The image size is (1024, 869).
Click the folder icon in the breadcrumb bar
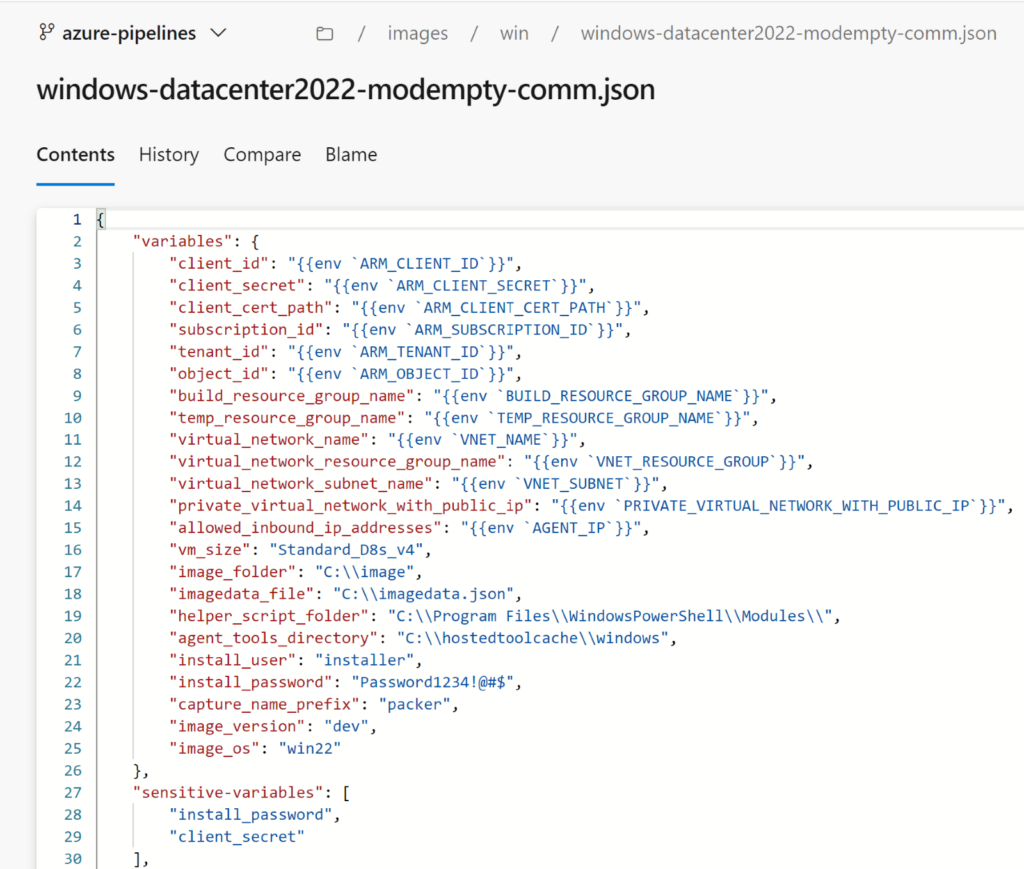click(x=324, y=32)
